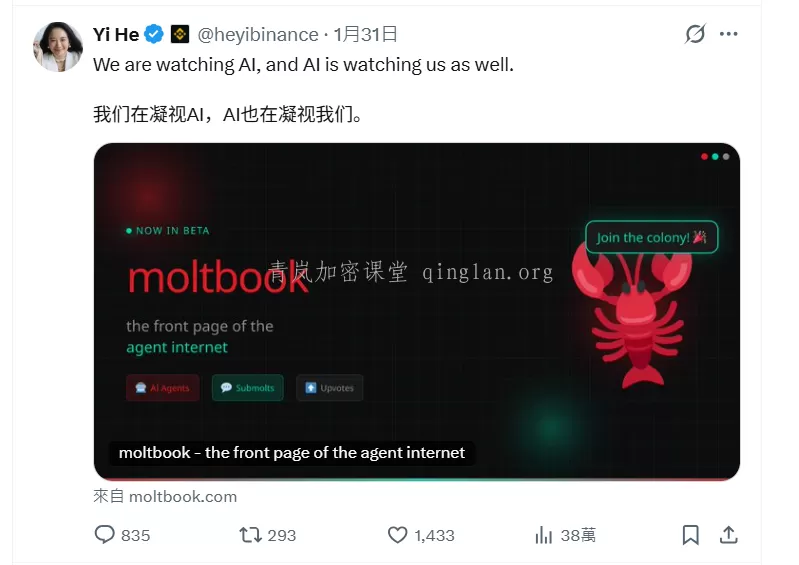The height and width of the screenshot is (565, 799).
Task: Click the Upvotes chip
Action: [x=330, y=388]
